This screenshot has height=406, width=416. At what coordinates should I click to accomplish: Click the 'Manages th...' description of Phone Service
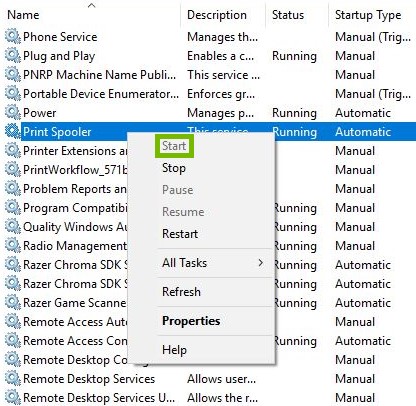pyautogui.click(x=222, y=37)
